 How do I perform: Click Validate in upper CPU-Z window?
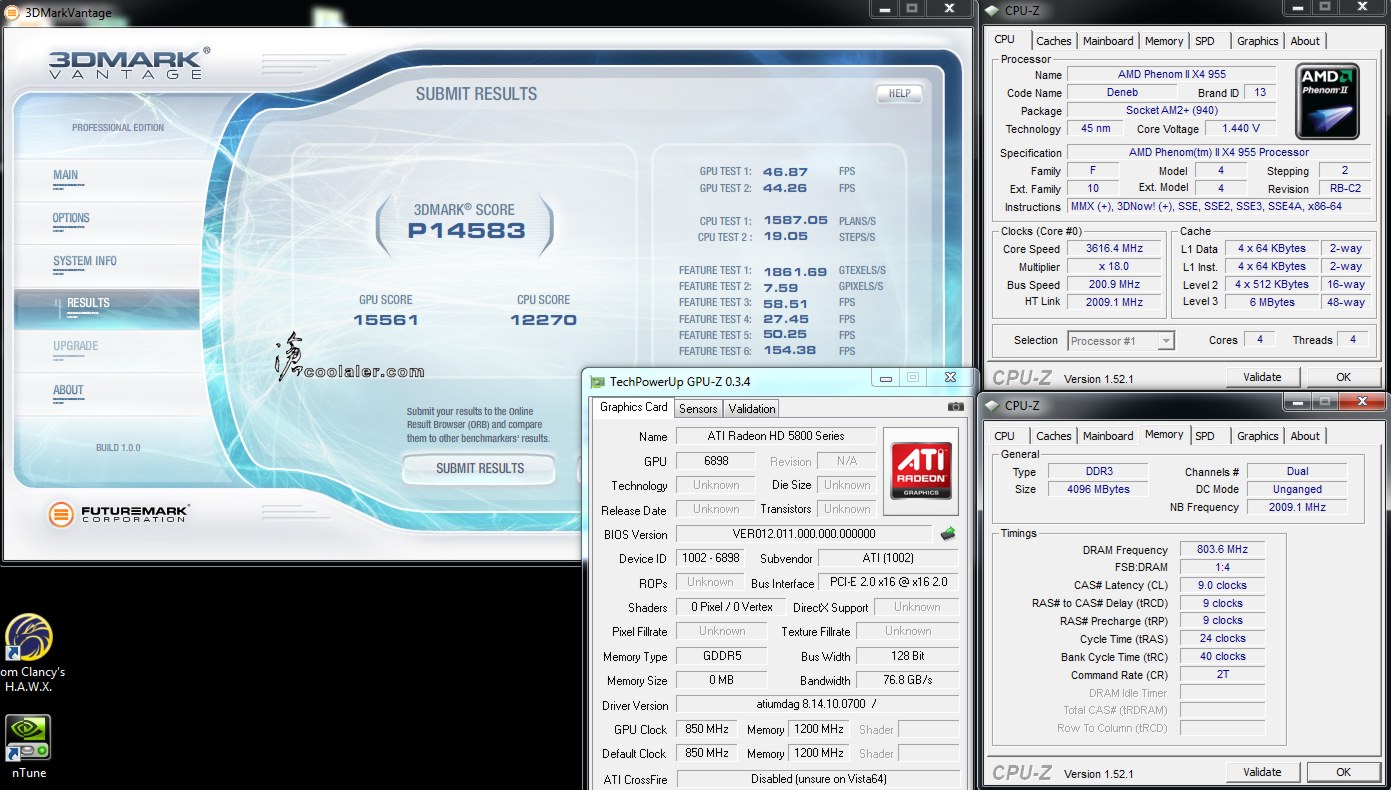click(1262, 377)
